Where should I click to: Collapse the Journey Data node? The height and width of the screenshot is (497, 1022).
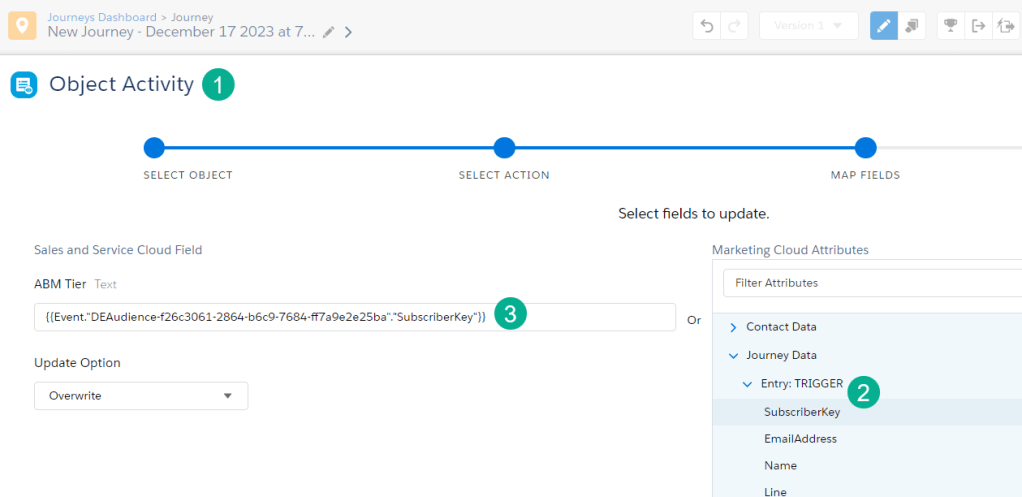[x=733, y=355]
